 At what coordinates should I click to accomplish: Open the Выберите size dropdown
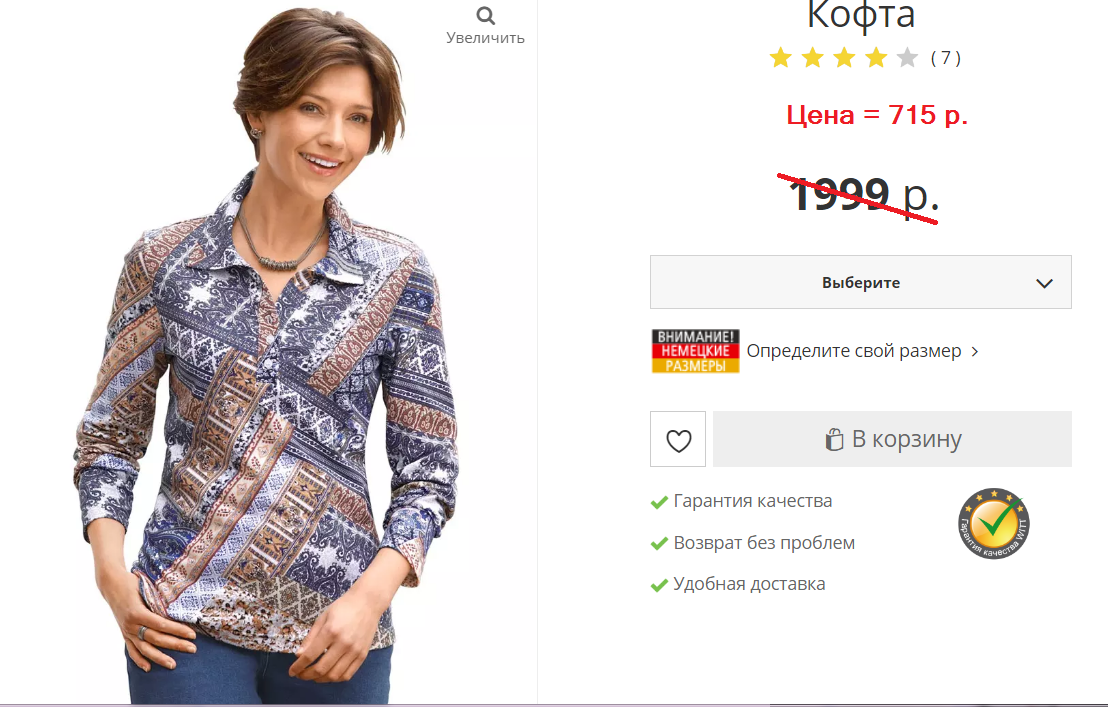(861, 282)
